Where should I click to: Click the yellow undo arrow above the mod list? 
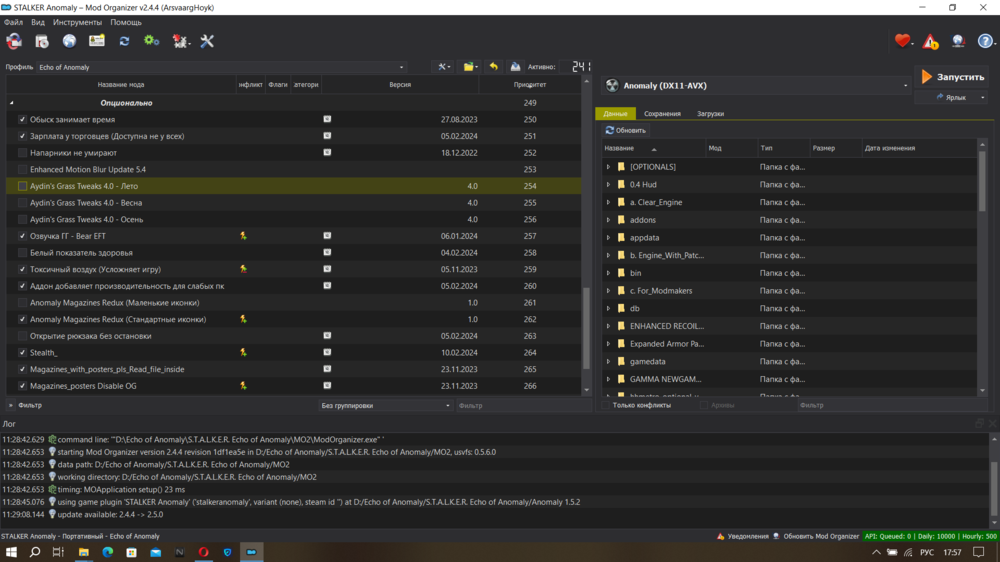pyautogui.click(x=493, y=67)
